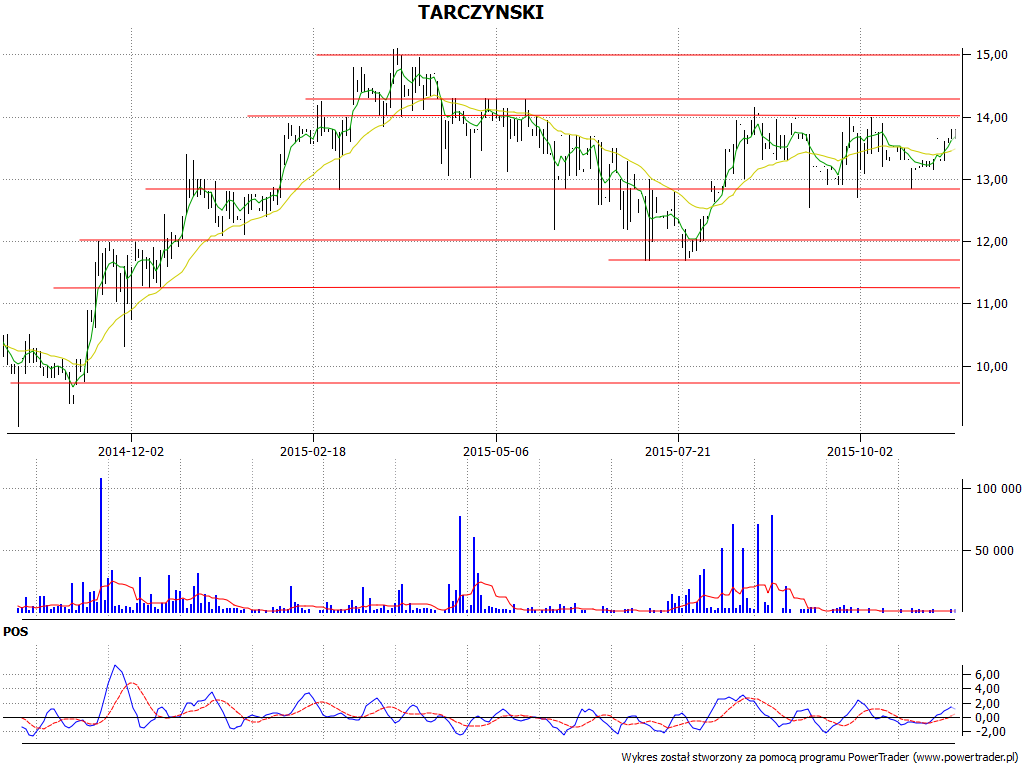Click the 4,00 oscillator axis label
Screen dimensions: 1024x768
[987, 689]
